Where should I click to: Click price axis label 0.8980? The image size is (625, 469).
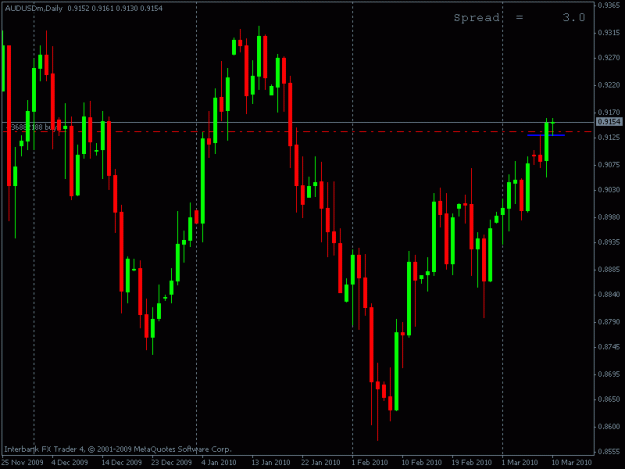pos(609,217)
